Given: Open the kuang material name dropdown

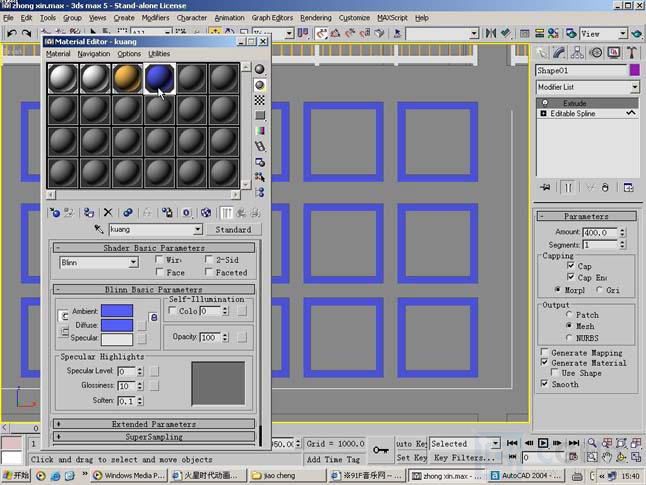Looking at the screenshot, I should 198,229.
